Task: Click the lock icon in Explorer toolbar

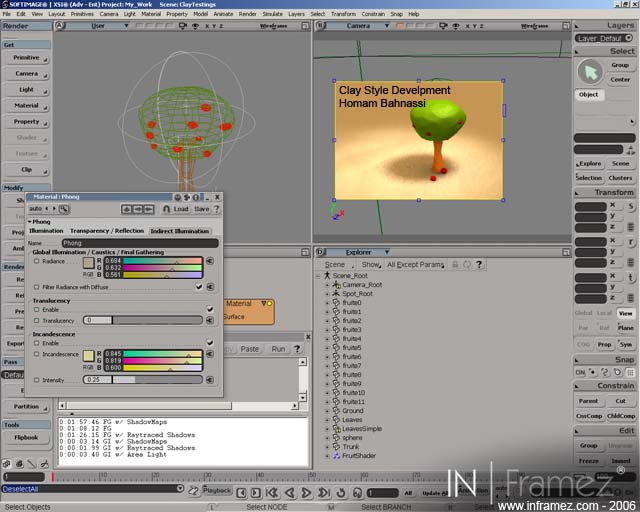Action: click(x=455, y=264)
